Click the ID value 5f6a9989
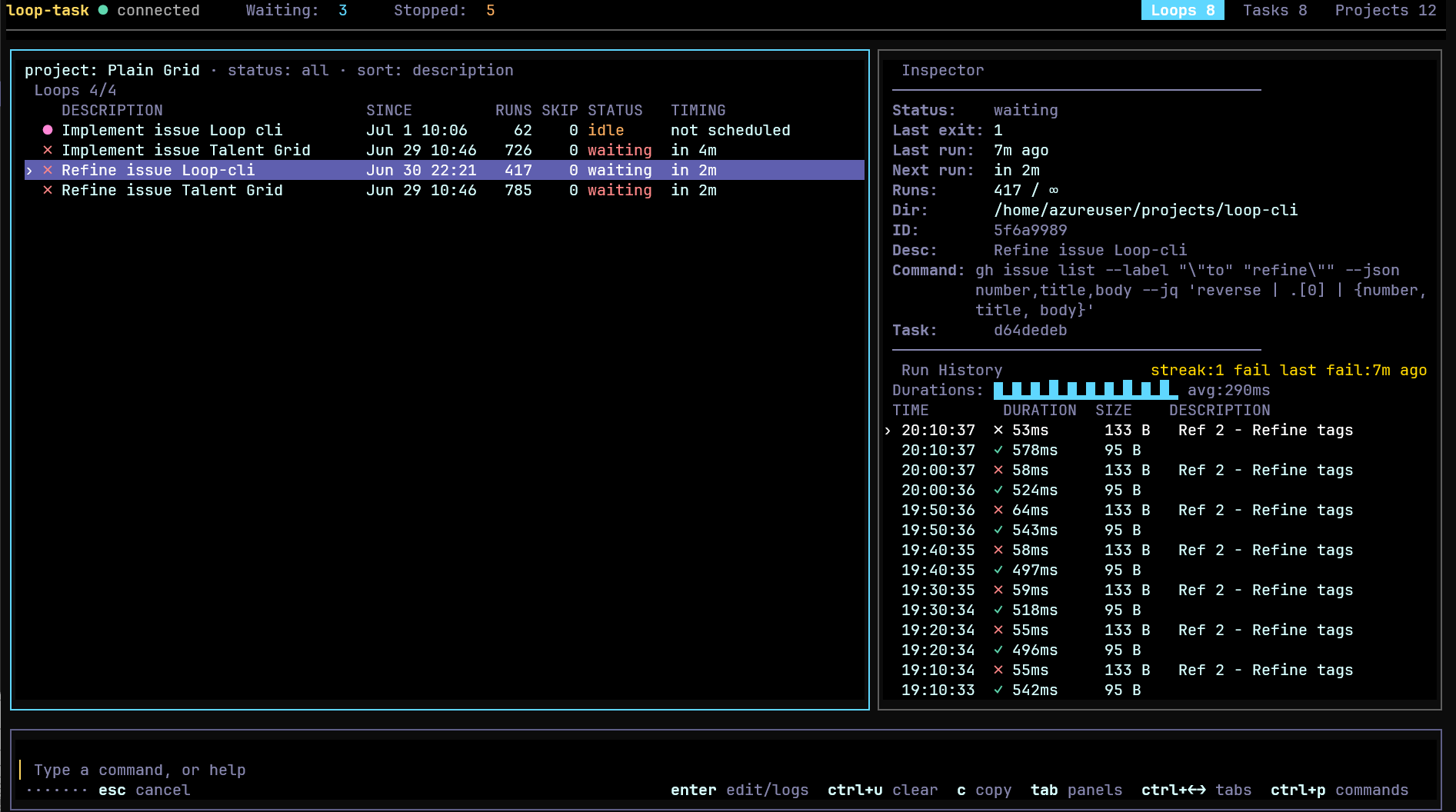 pos(1030,230)
